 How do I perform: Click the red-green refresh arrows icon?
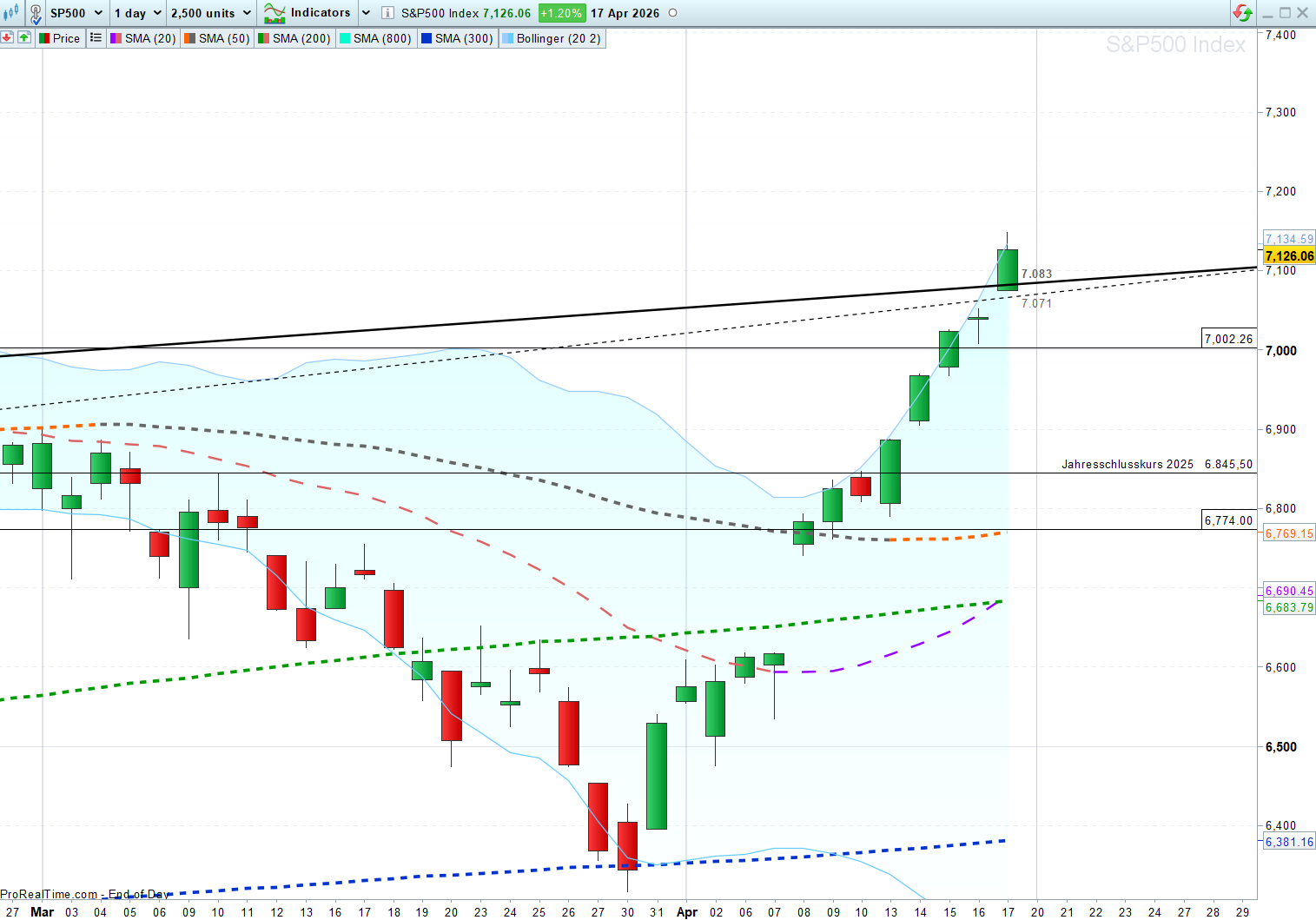(x=1242, y=13)
